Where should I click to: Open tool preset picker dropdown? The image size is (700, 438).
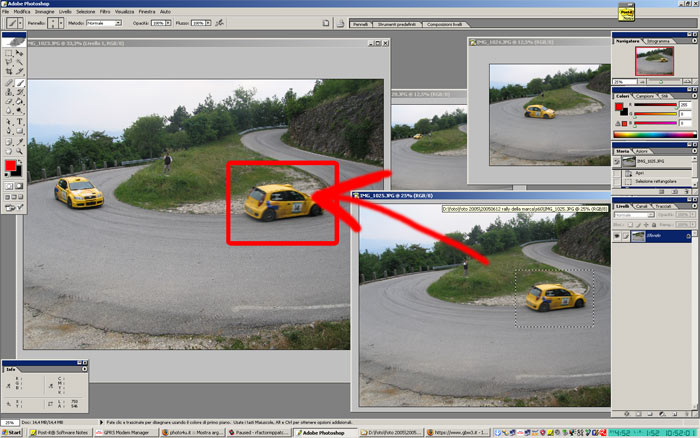pos(20,23)
